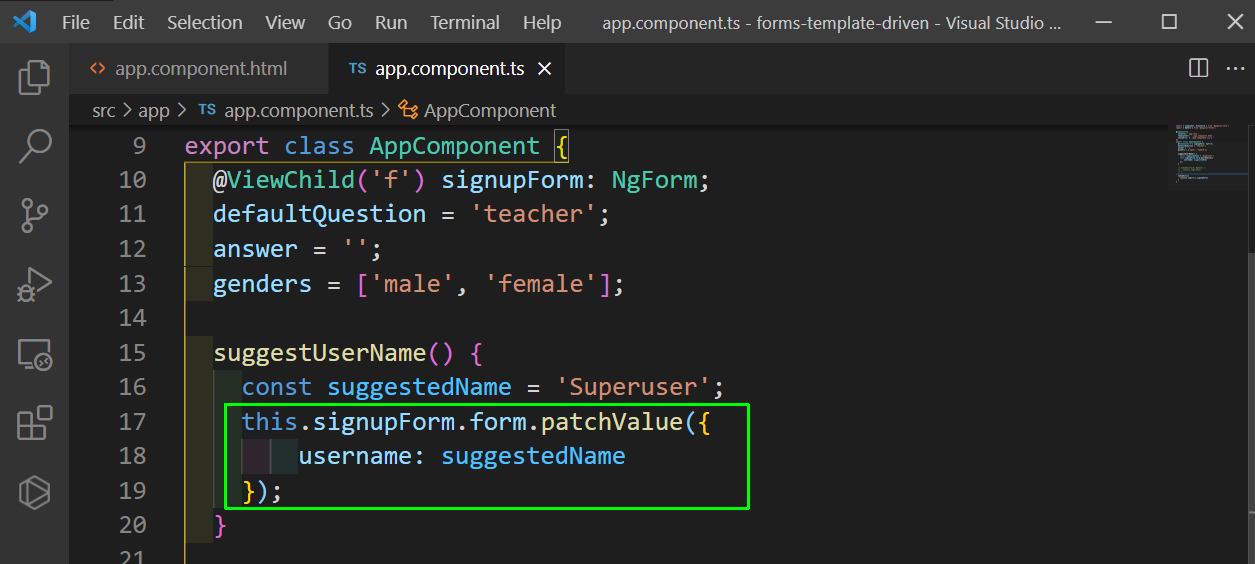1255x564 pixels.
Task: Open the View menu
Action: [286, 22]
